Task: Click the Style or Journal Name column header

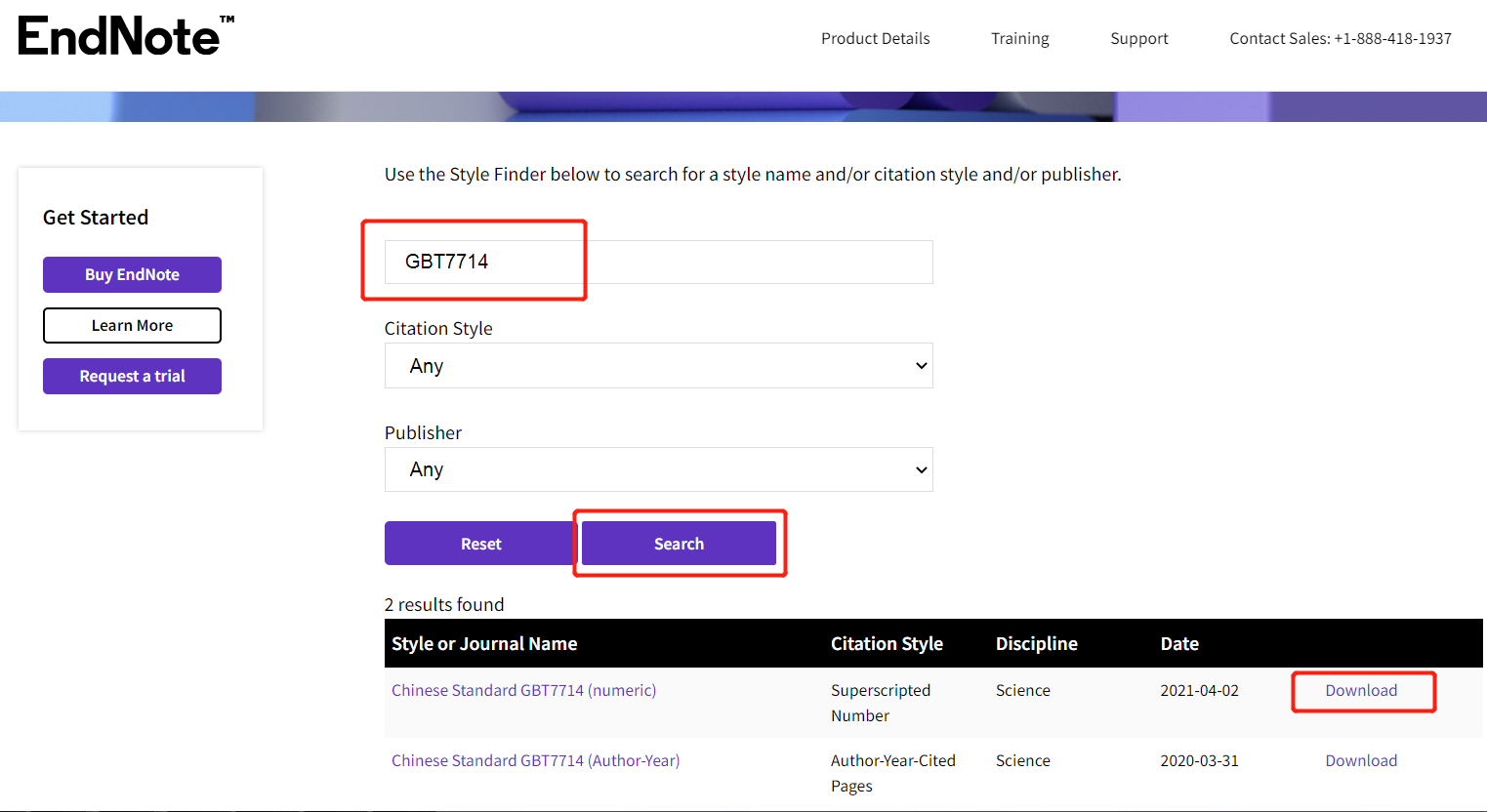Action: point(484,643)
